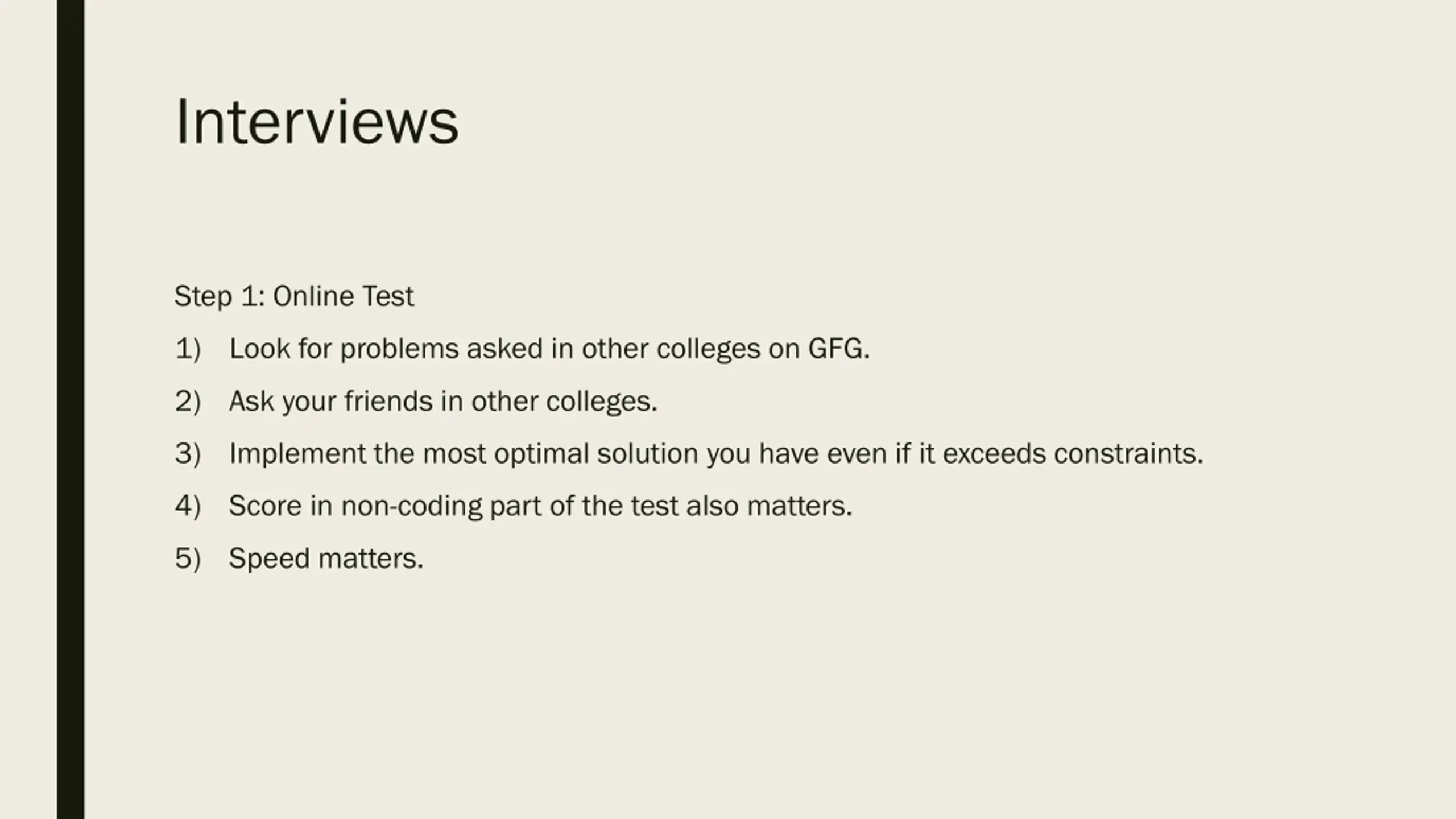Click the 'Look for problems asked' line
The width and height of the screenshot is (1456, 819).
pos(549,349)
